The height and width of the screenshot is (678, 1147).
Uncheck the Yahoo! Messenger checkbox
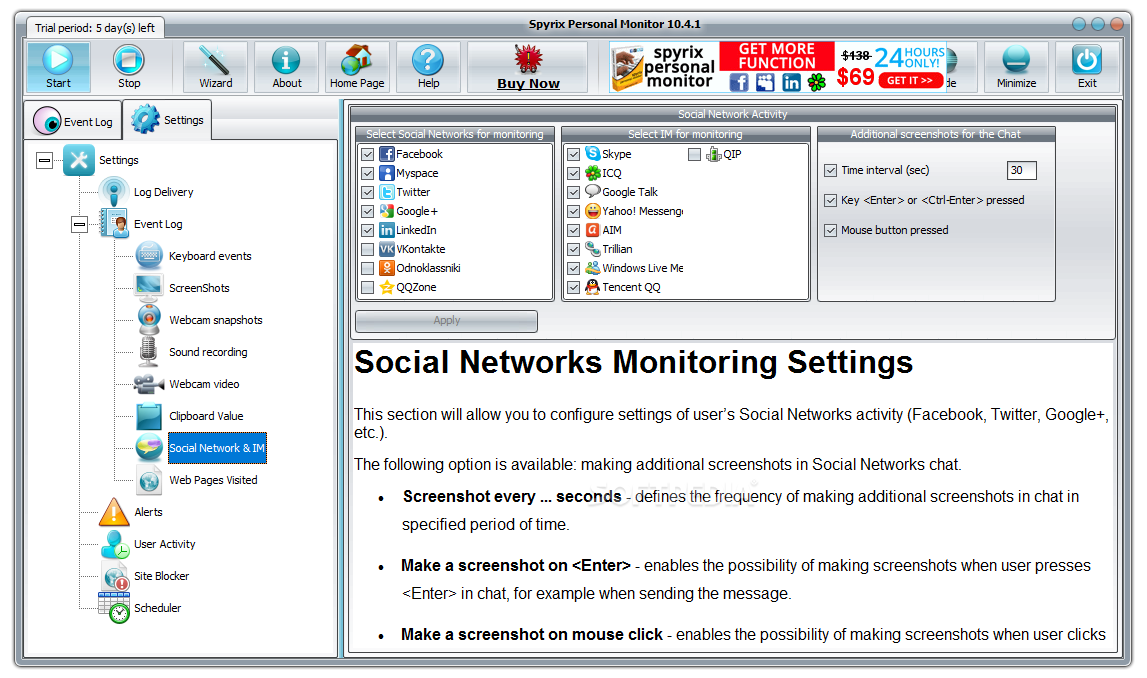pyautogui.click(x=574, y=211)
